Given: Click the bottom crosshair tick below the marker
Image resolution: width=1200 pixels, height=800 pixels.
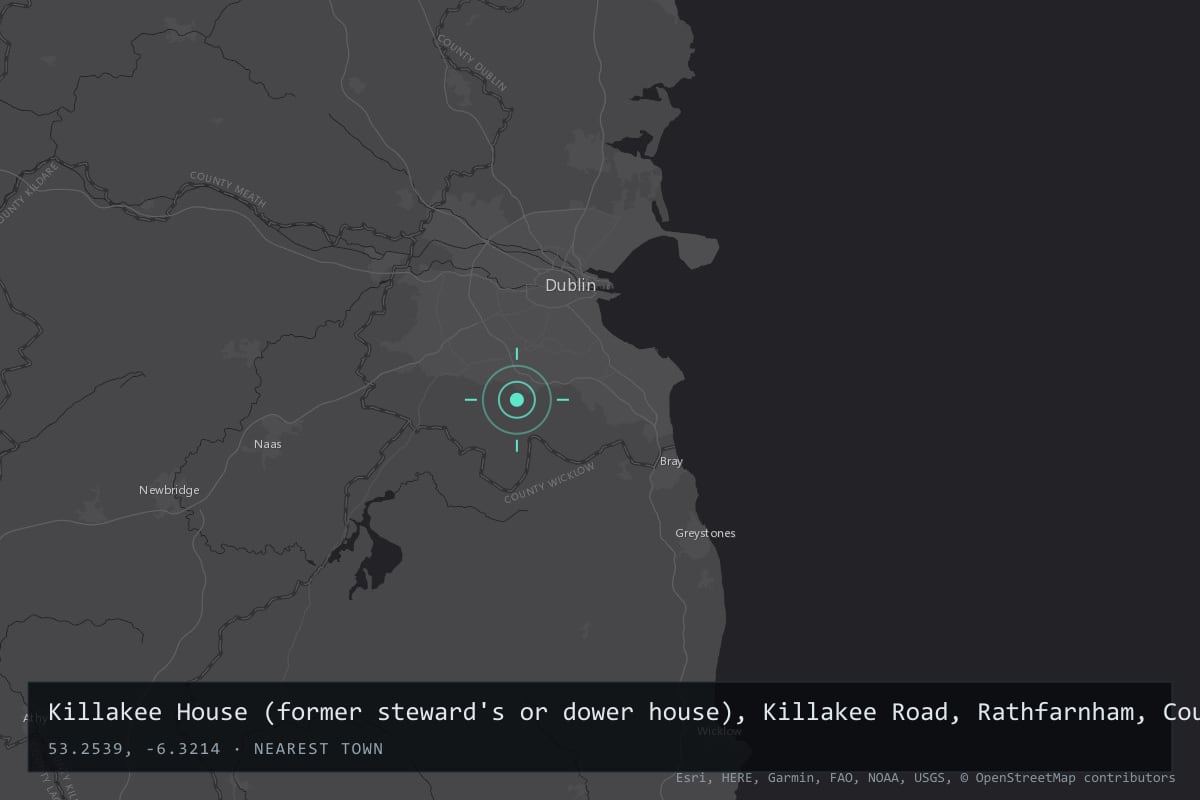Looking at the screenshot, I should (517, 446).
